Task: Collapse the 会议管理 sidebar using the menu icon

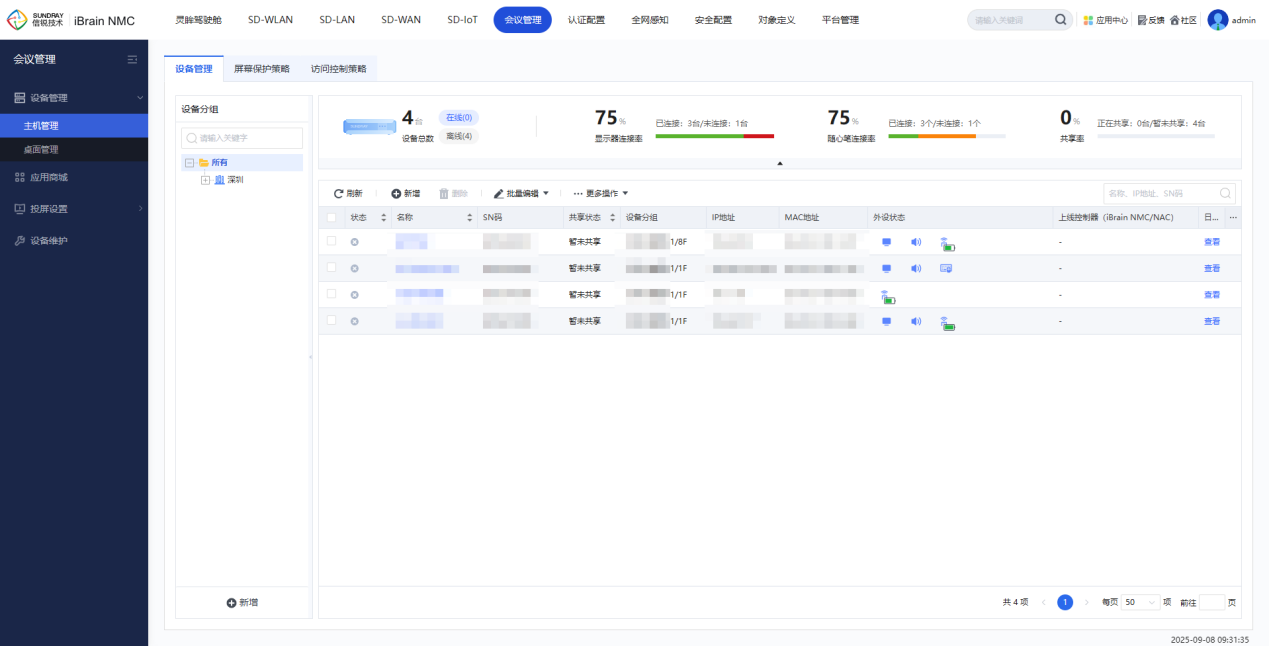Action: click(x=132, y=60)
